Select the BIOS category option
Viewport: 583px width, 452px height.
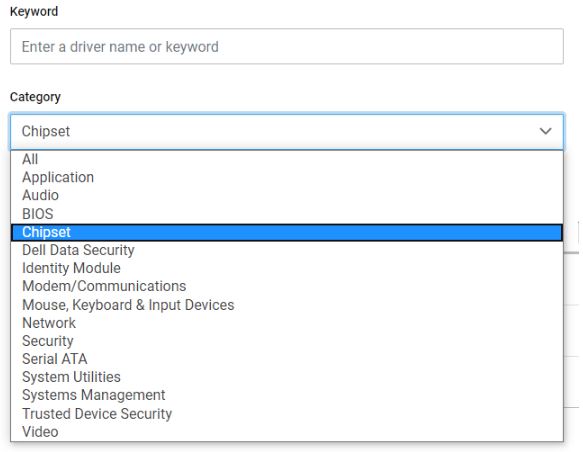click(287, 214)
